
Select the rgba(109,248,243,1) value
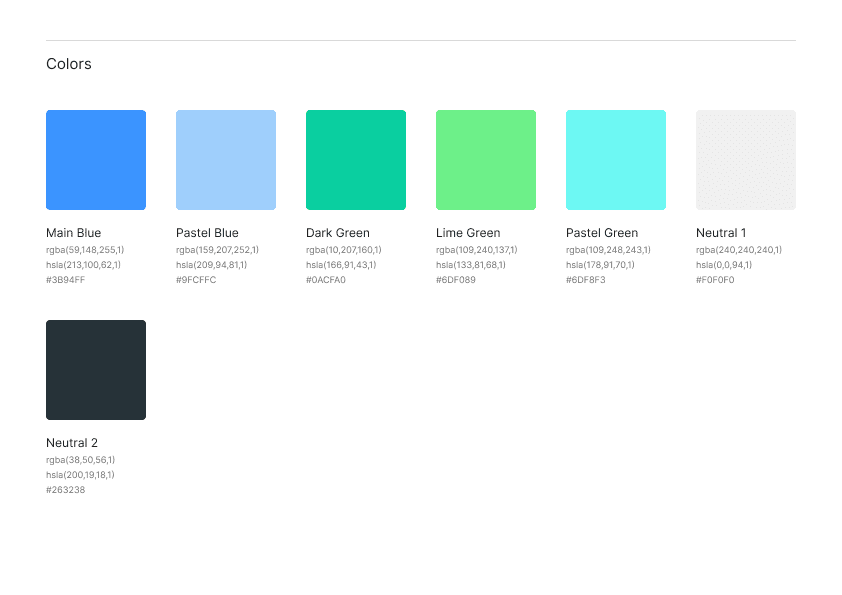[x=608, y=250]
